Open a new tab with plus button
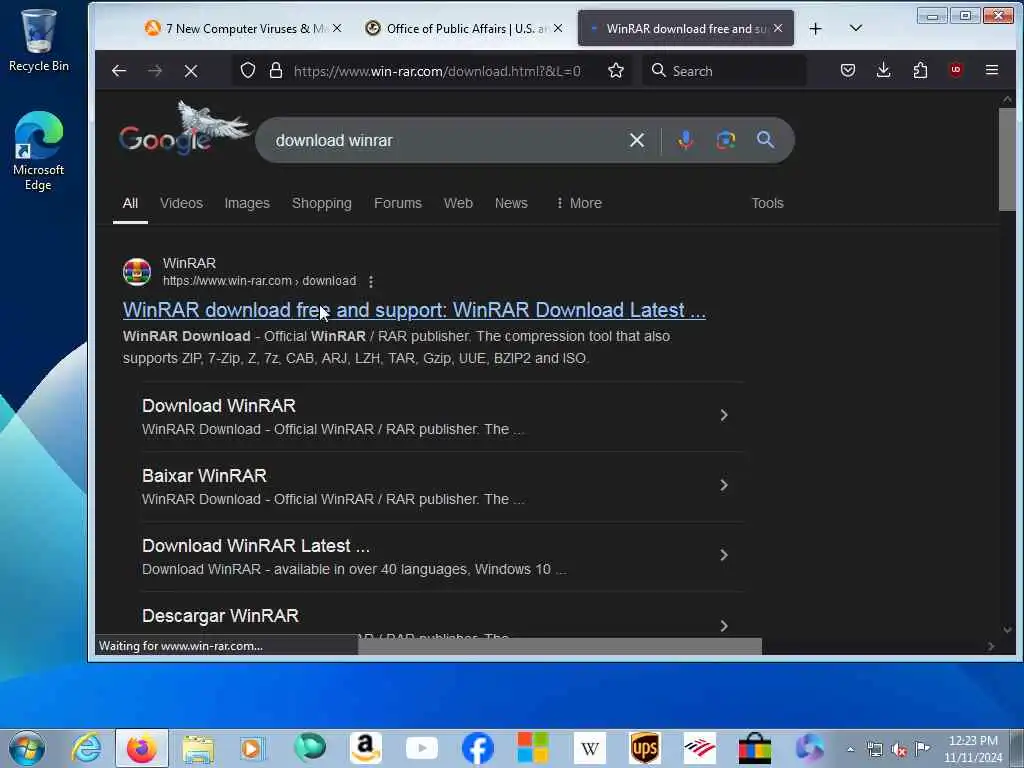Viewport: 1024px width, 768px height. (x=815, y=29)
